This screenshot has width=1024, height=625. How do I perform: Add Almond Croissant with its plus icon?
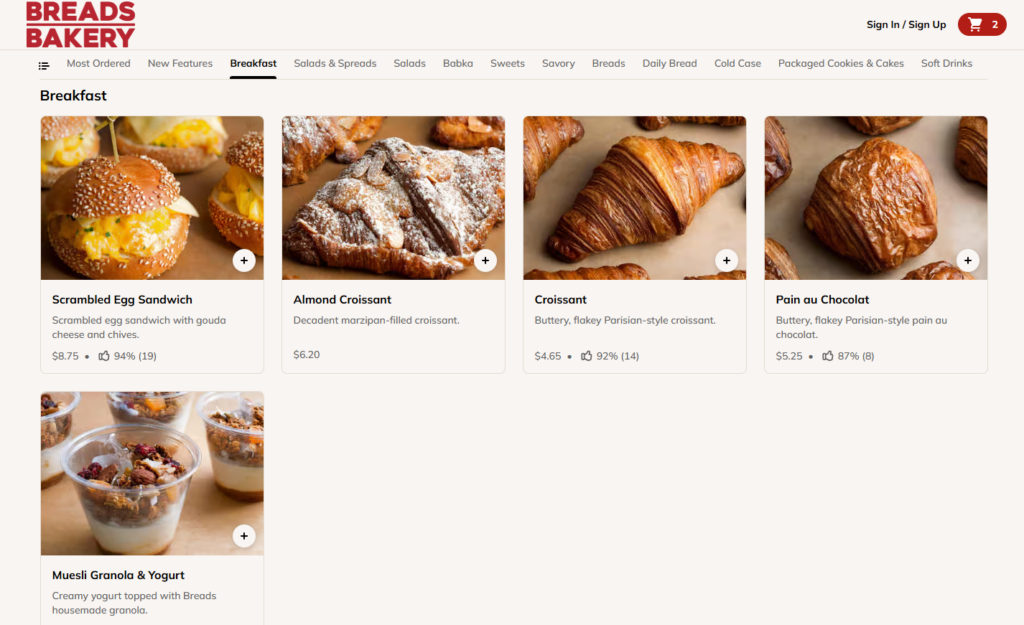coord(485,260)
